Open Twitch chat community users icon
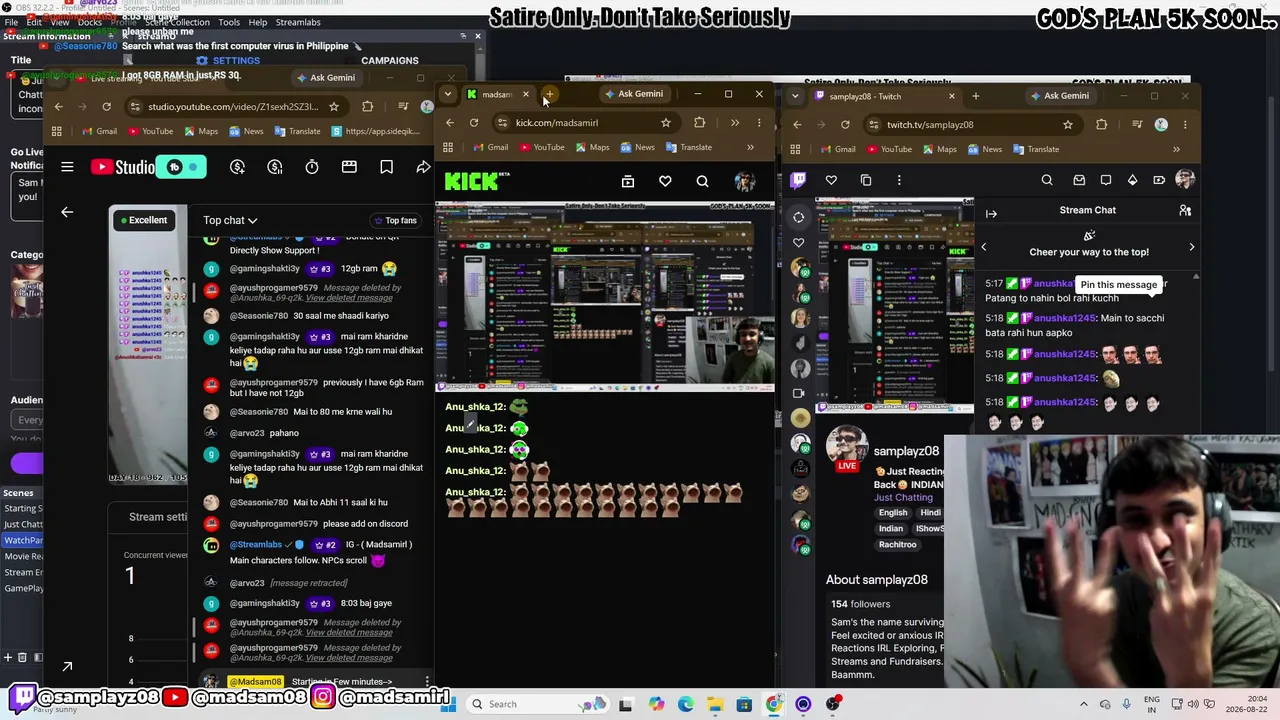The height and width of the screenshot is (720, 1280). click(1185, 211)
